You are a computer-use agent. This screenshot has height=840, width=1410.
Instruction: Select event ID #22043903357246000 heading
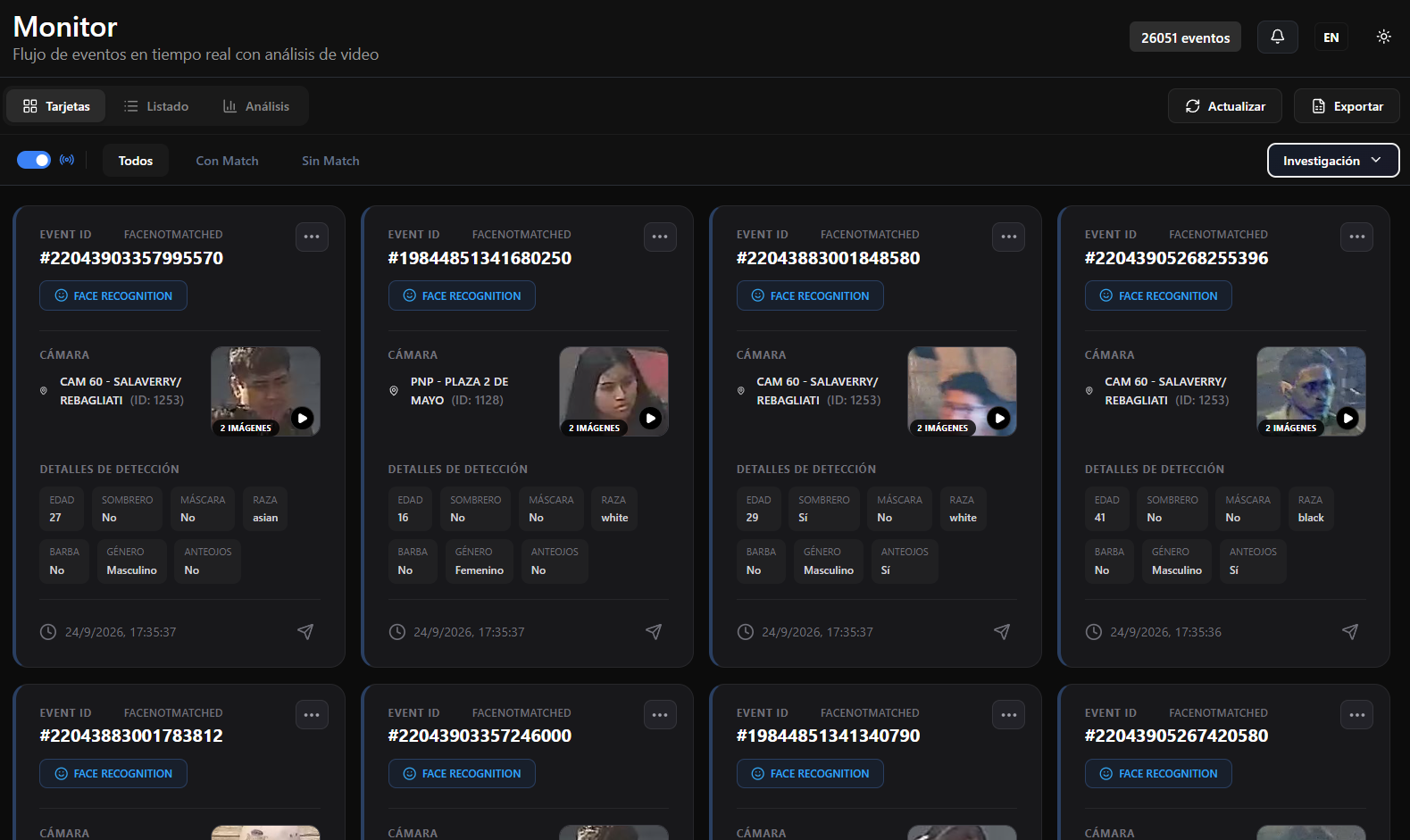pyautogui.click(x=480, y=736)
